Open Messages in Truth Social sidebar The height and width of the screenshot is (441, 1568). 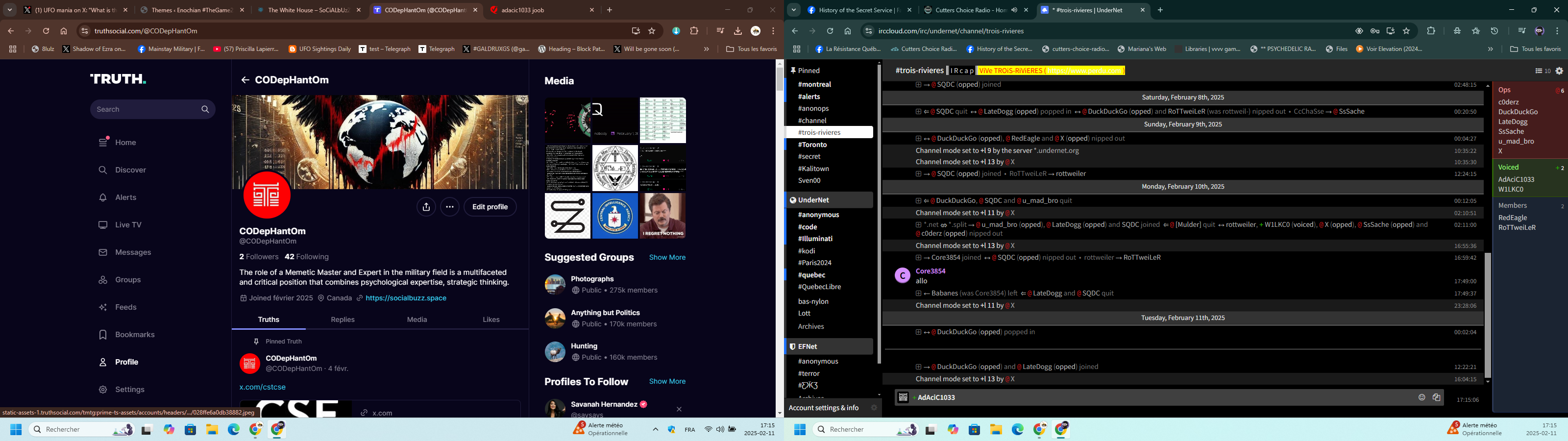125,252
